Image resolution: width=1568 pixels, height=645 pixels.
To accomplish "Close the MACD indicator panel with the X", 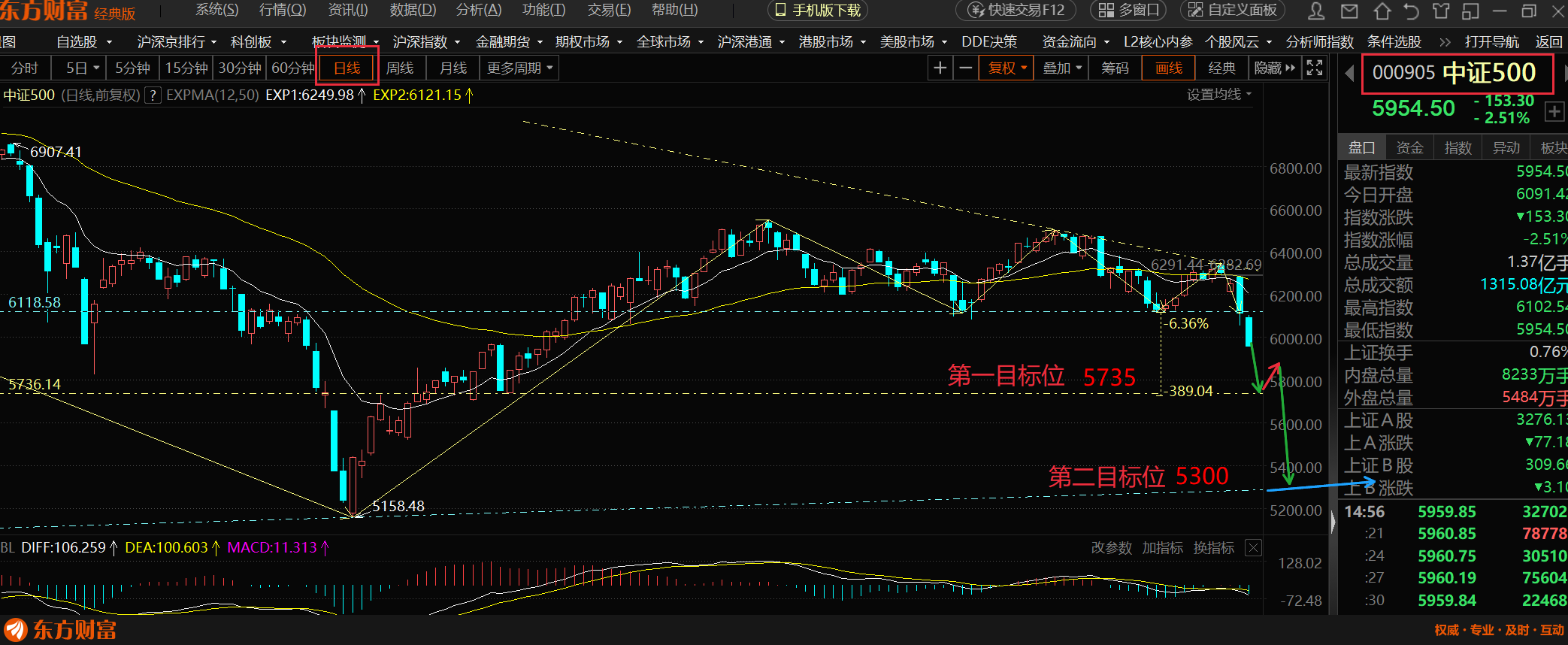I will coord(1253,548).
